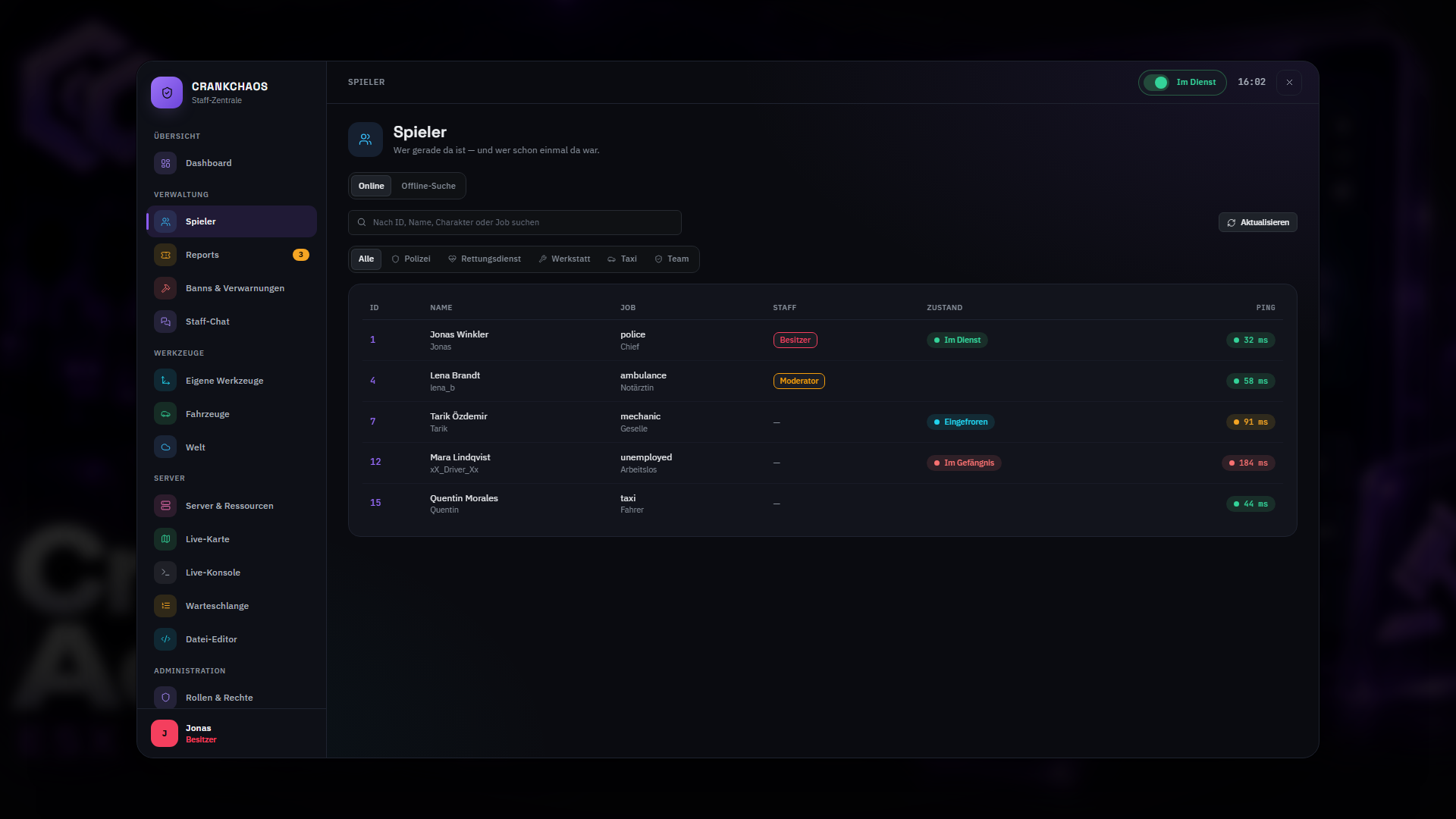Click the Eingefroren status badge
The width and height of the screenshot is (1456, 819).
961,422
